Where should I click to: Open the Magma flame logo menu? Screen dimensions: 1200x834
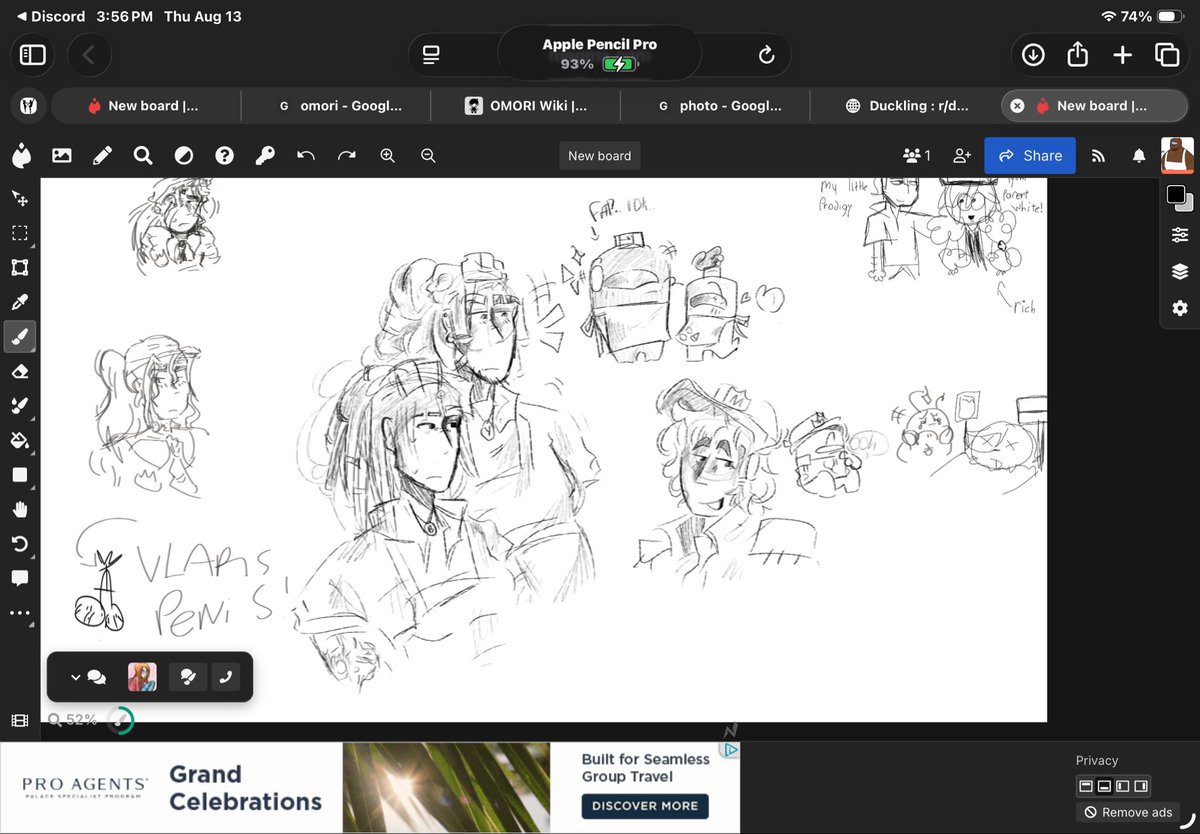[x=20, y=155]
